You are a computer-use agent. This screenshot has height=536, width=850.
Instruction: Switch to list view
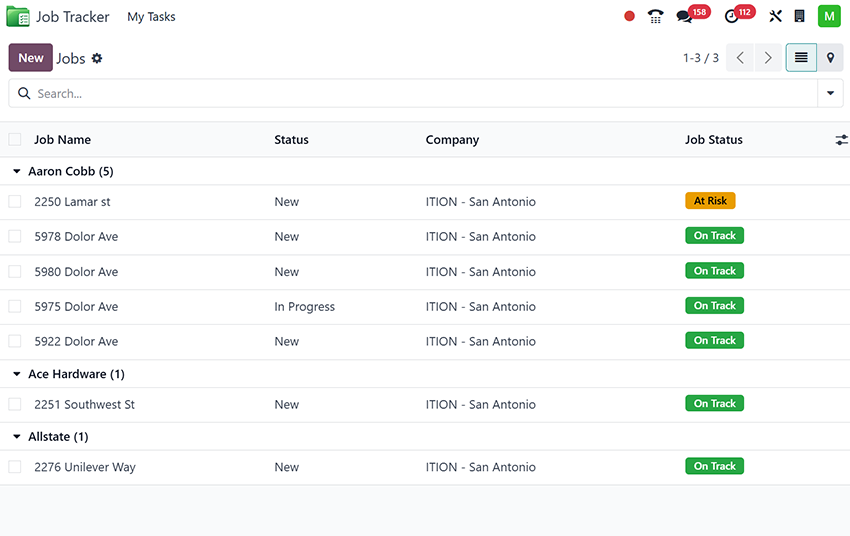tap(801, 58)
